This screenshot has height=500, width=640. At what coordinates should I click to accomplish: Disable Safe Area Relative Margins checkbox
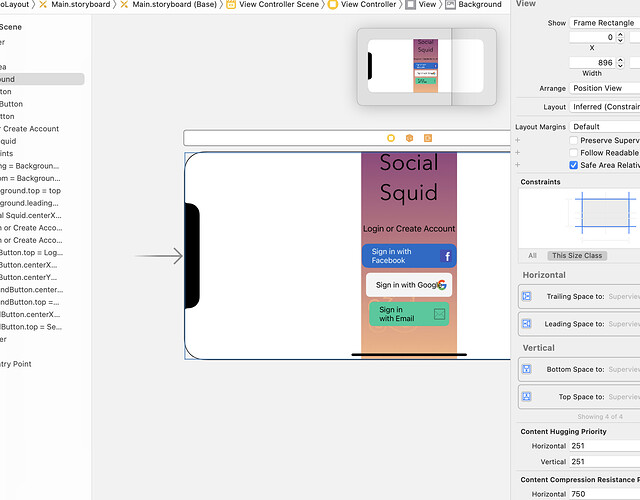click(573, 165)
